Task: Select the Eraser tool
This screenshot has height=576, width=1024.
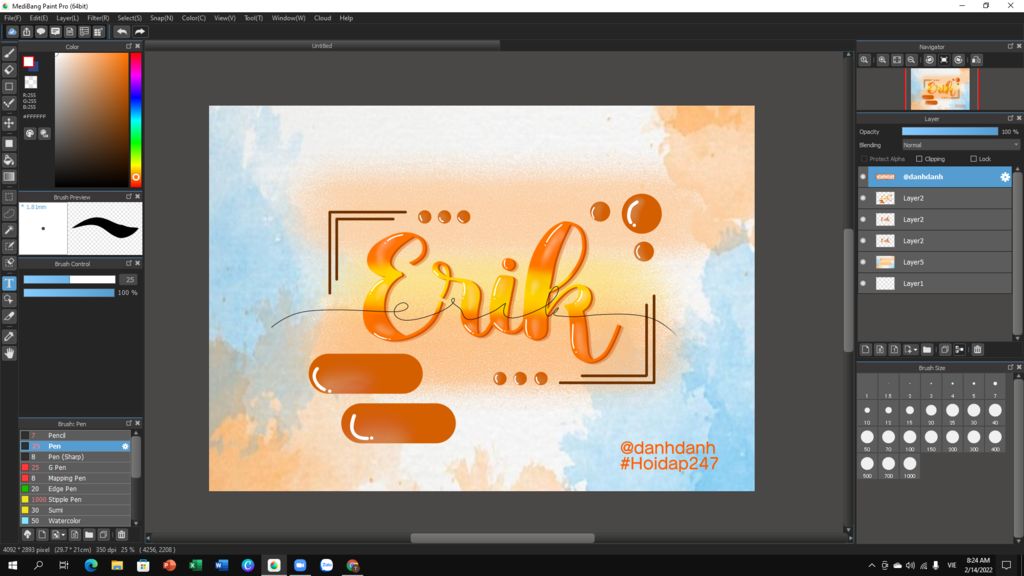Action: (9, 70)
